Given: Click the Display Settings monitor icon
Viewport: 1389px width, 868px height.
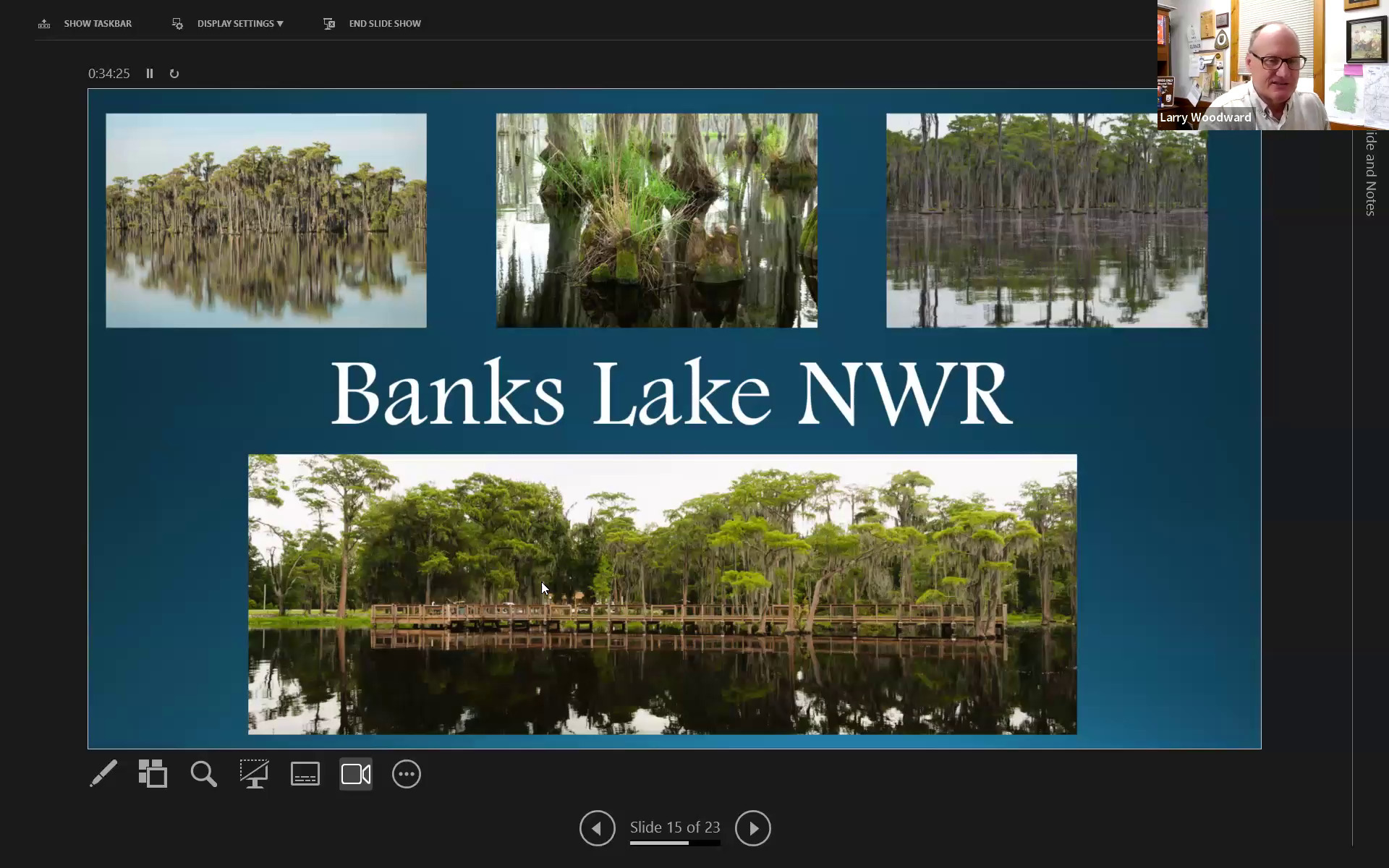Looking at the screenshot, I should 177,24.
